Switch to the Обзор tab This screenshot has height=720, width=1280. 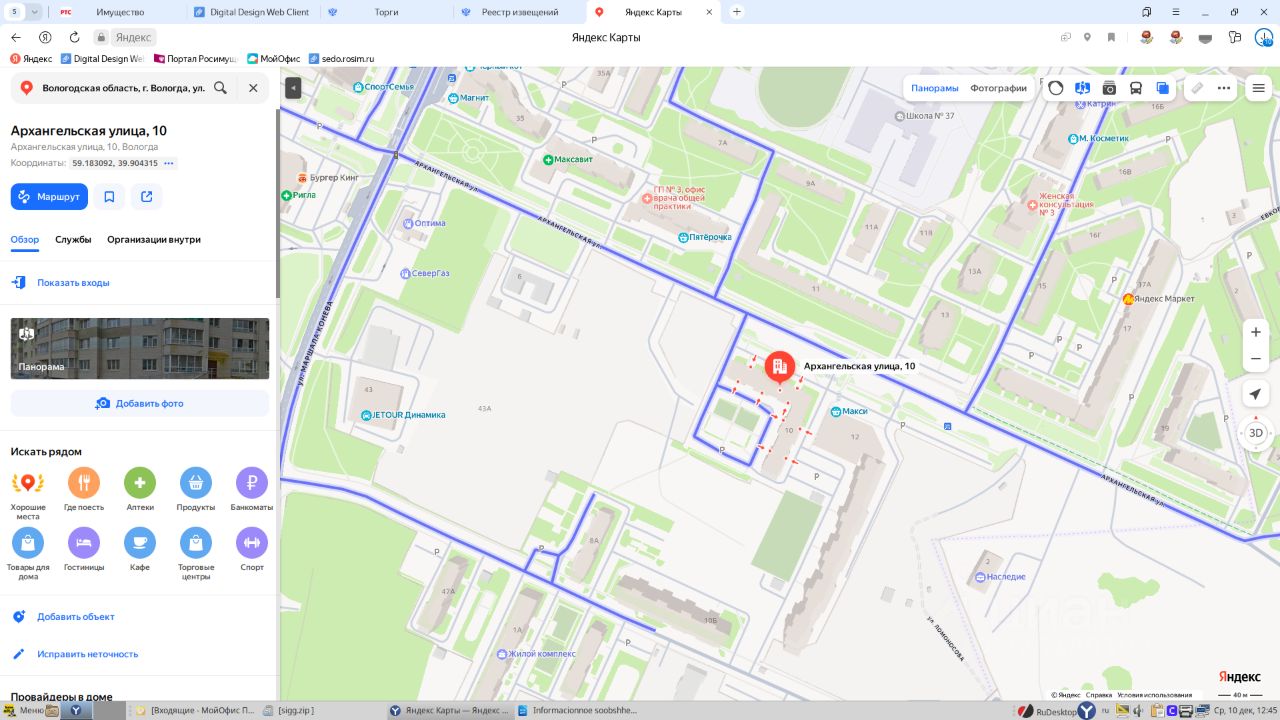click(x=25, y=240)
